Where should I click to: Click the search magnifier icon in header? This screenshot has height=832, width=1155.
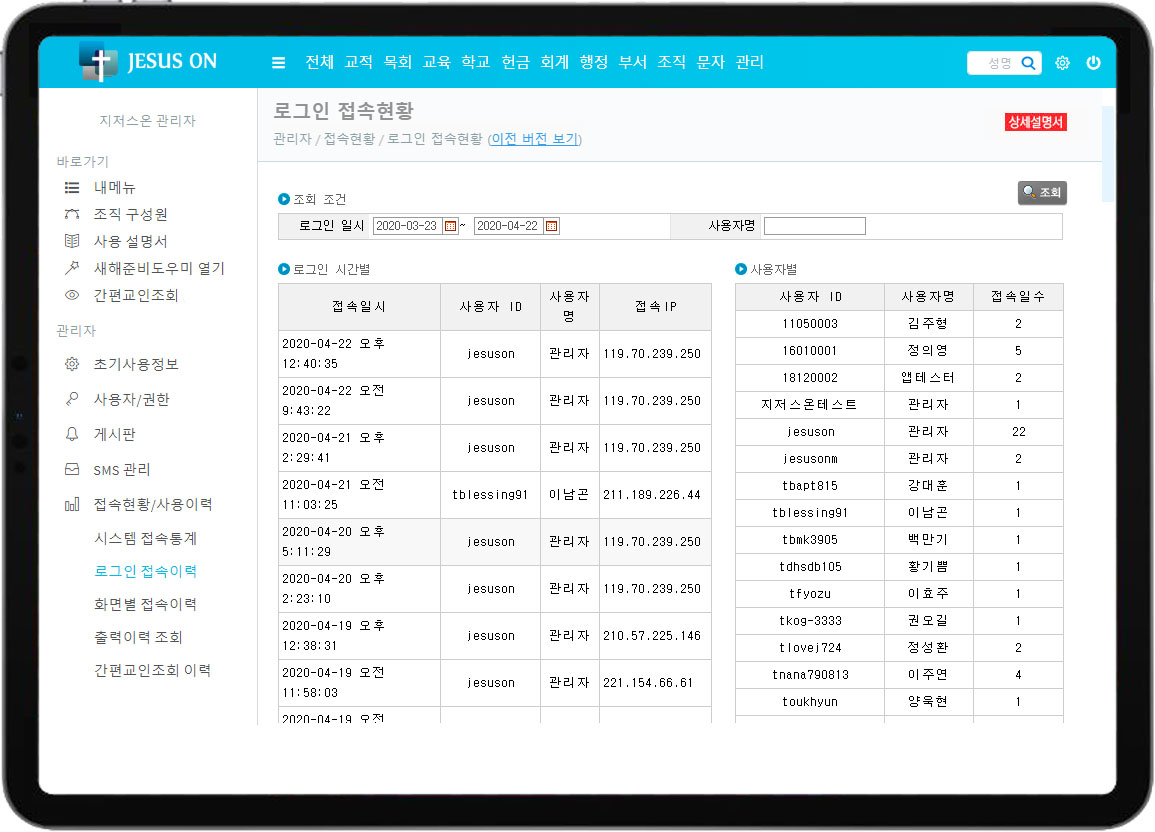(x=1028, y=63)
